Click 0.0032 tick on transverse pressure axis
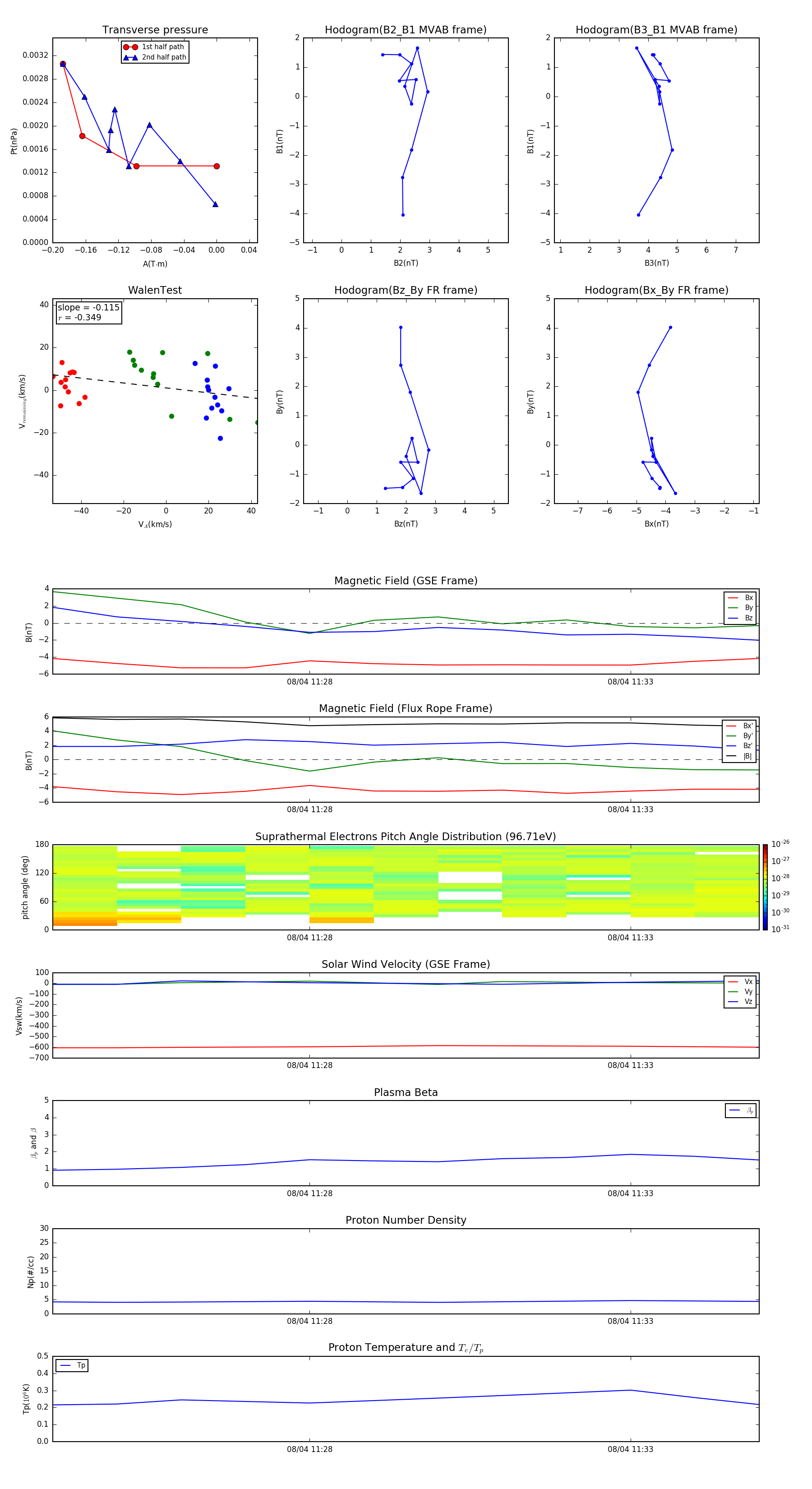 pos(35,55)
